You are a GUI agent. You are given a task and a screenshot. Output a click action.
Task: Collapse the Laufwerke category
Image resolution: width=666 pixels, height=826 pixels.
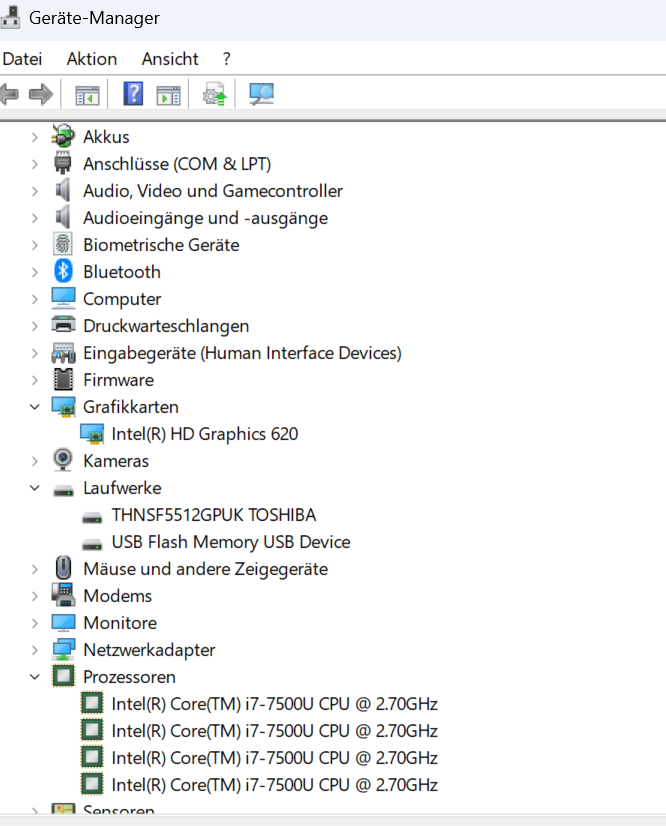(x=35, y=488)
